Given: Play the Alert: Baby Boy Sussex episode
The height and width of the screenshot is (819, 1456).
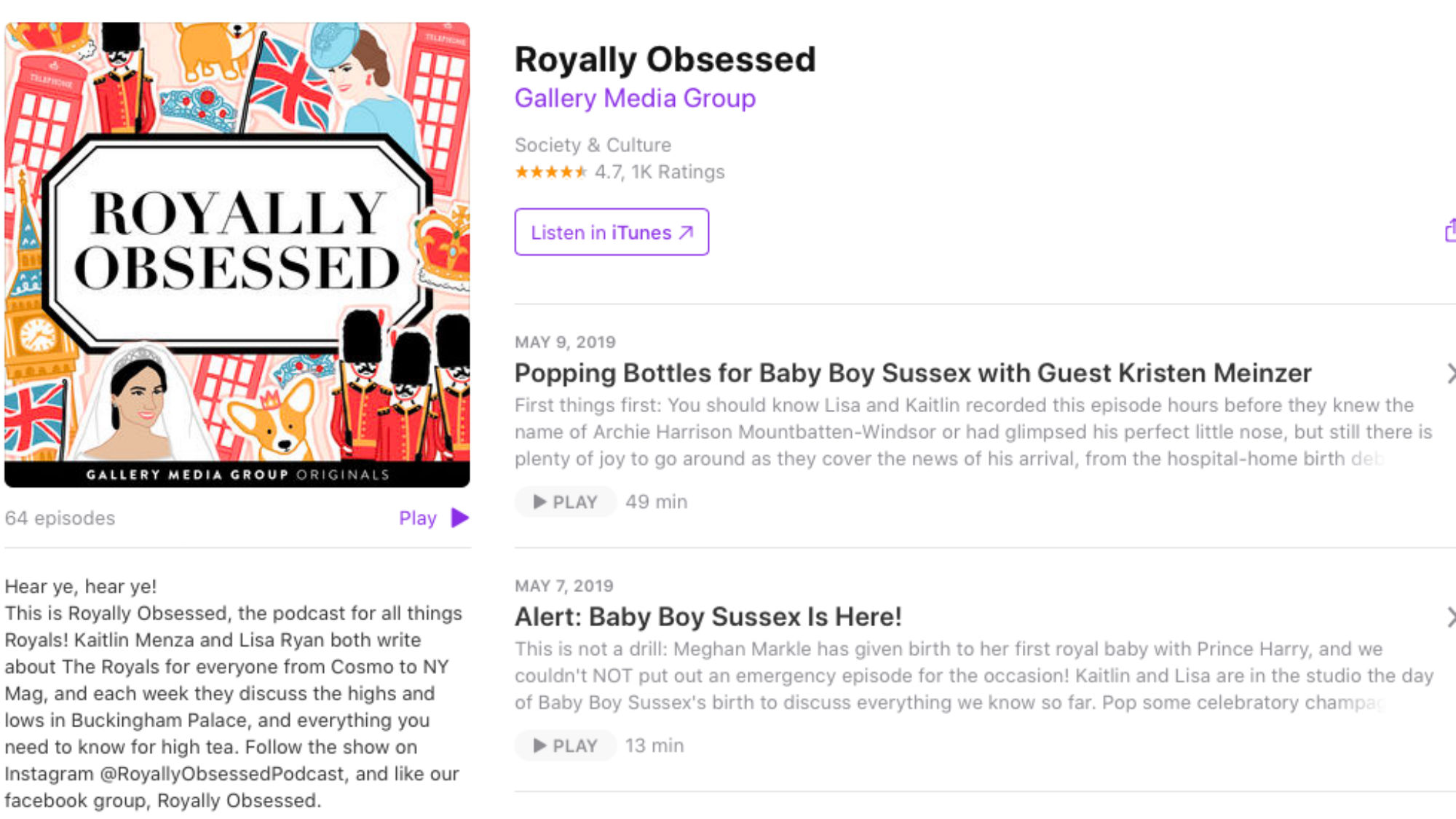Looking at the screenshot, I should (x=566, y=746).
